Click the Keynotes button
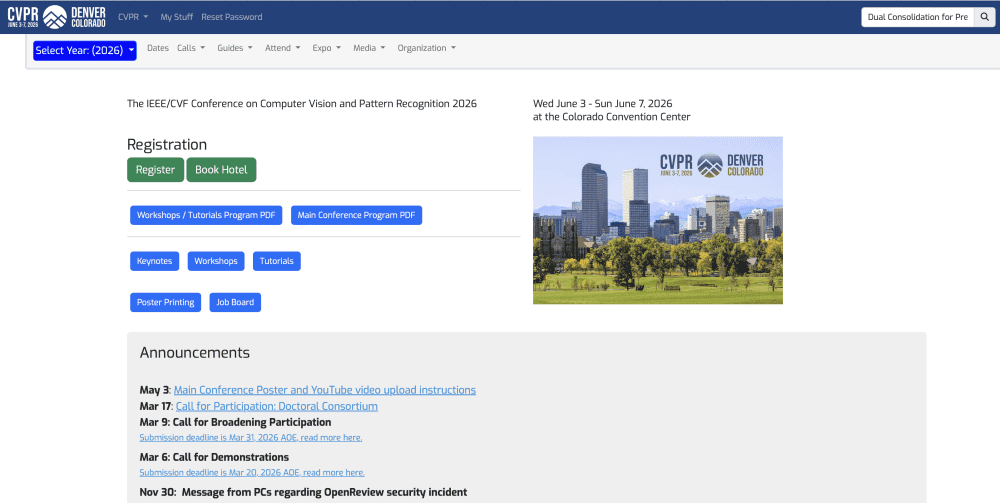The height and width of the screenshot is (503, 1000). click(x=155, y=261)
